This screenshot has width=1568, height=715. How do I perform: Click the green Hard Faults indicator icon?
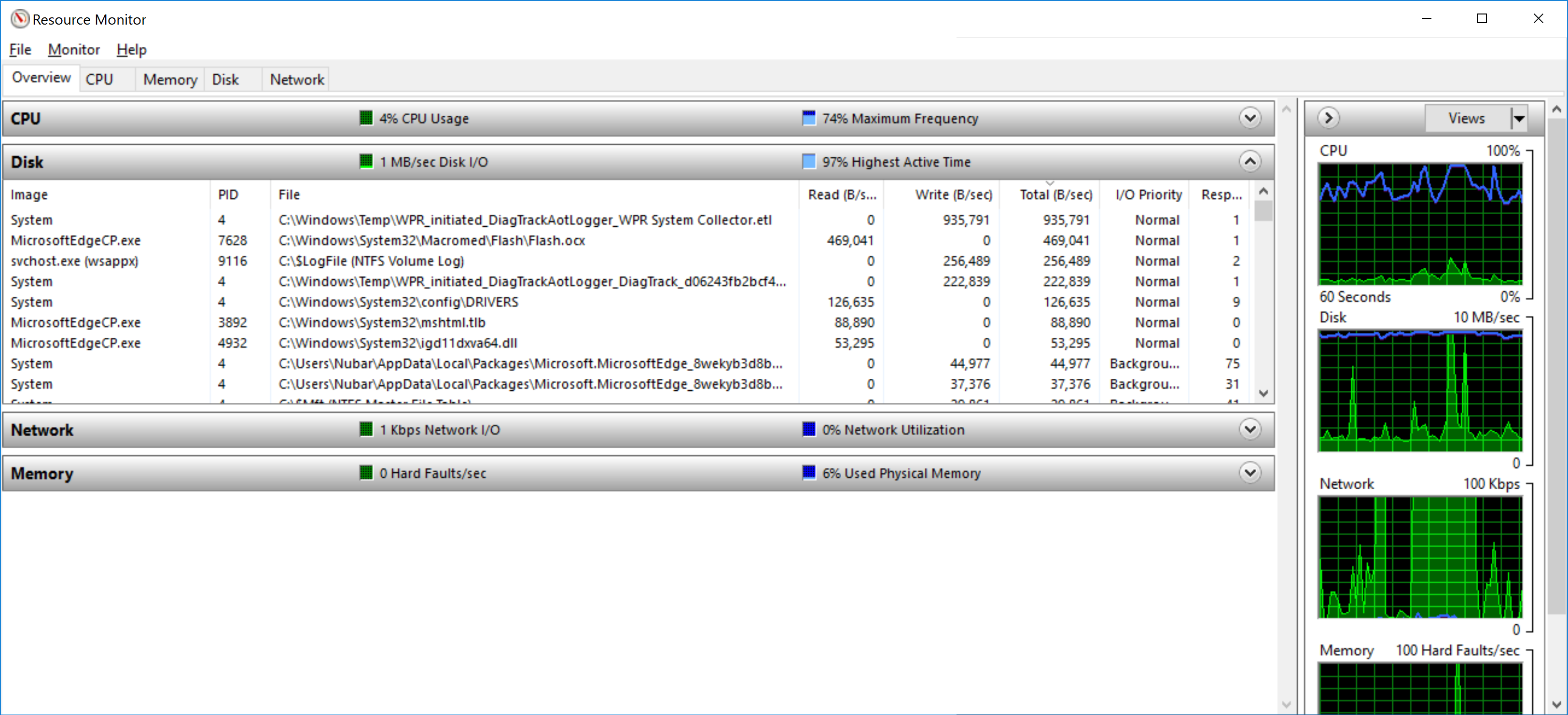point(366,473)
